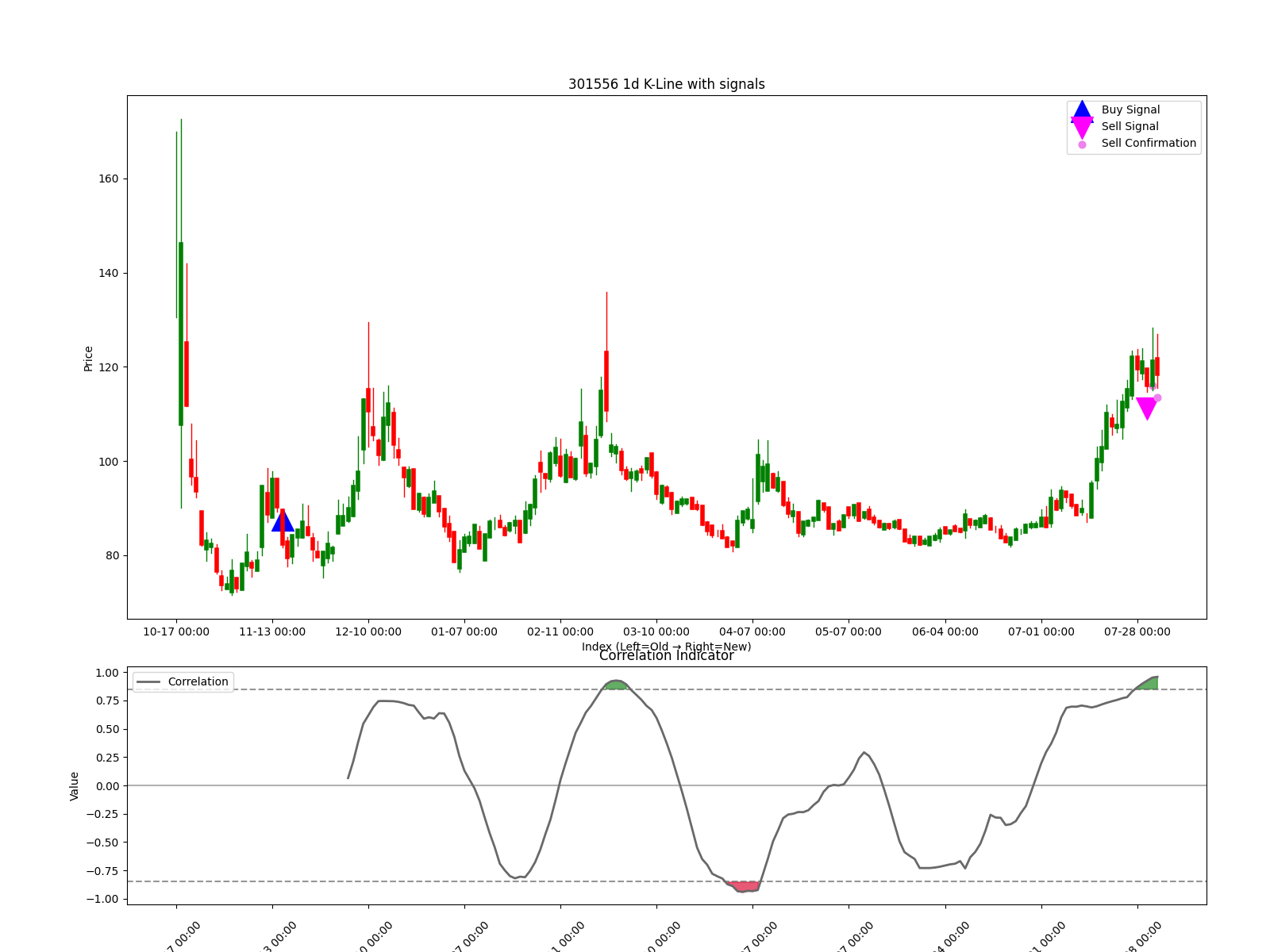The width and height of the screenshot is (1270, 952).
Task: Click the 140 price tick label
Action: pyautogui.click(x=109, y=273)
